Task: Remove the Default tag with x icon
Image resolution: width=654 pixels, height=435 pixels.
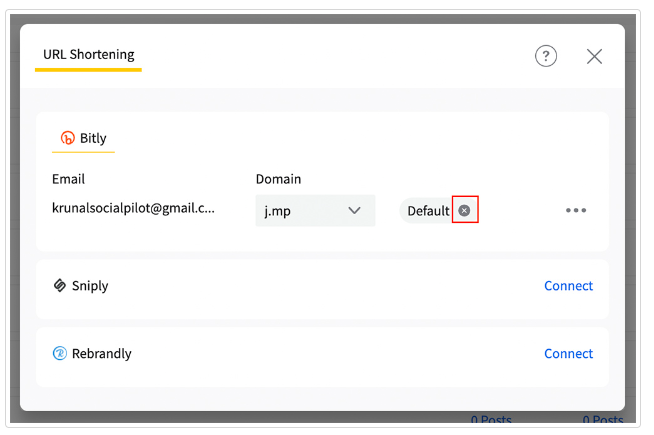Action: tap(464, 211)
